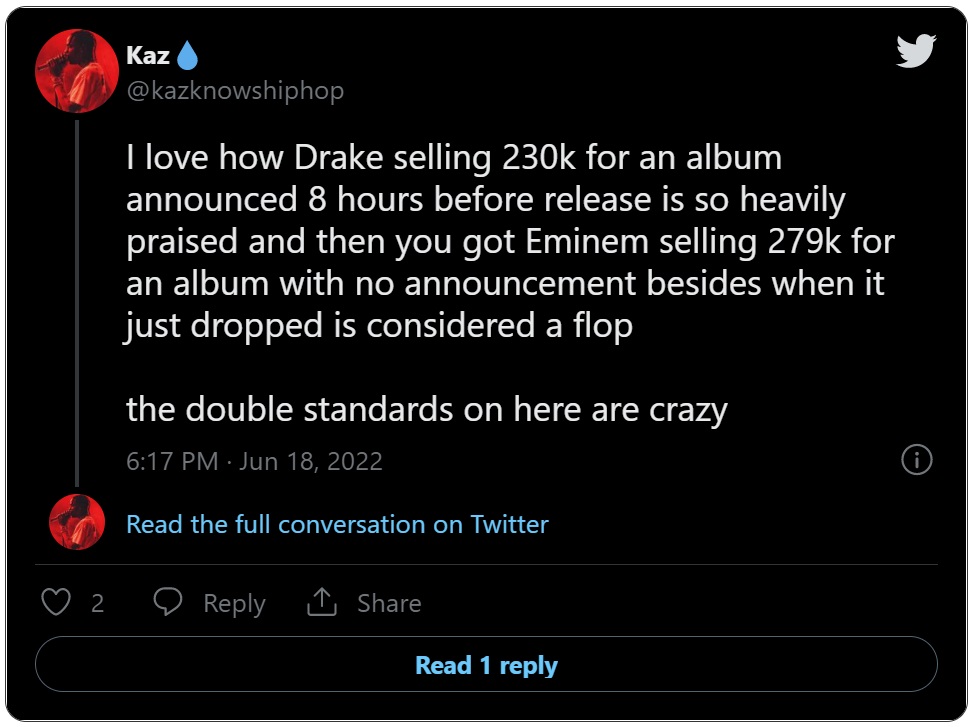Open the 6:17 PM Jun 18, 2022 timestamp
Viewport: 975px width, 727px height.
(254, 461)
